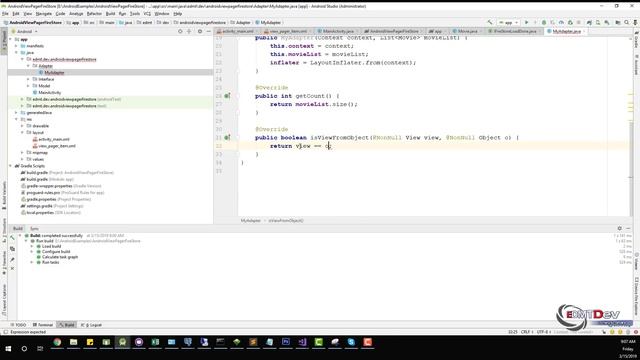Select MyAdapter in the project tree

[x=54, y=73]
